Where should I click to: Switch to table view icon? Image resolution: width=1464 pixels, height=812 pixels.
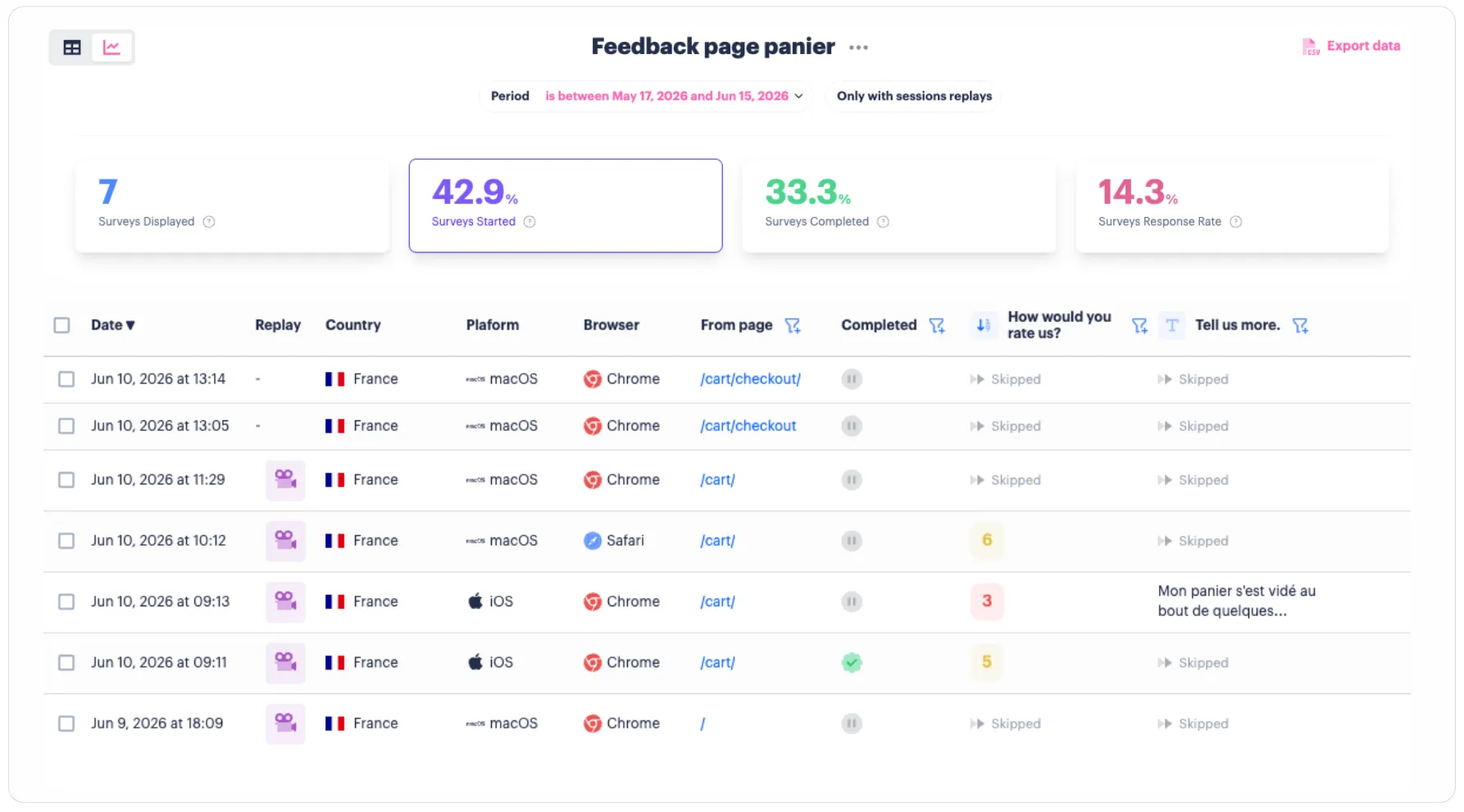tap(72, 48)
